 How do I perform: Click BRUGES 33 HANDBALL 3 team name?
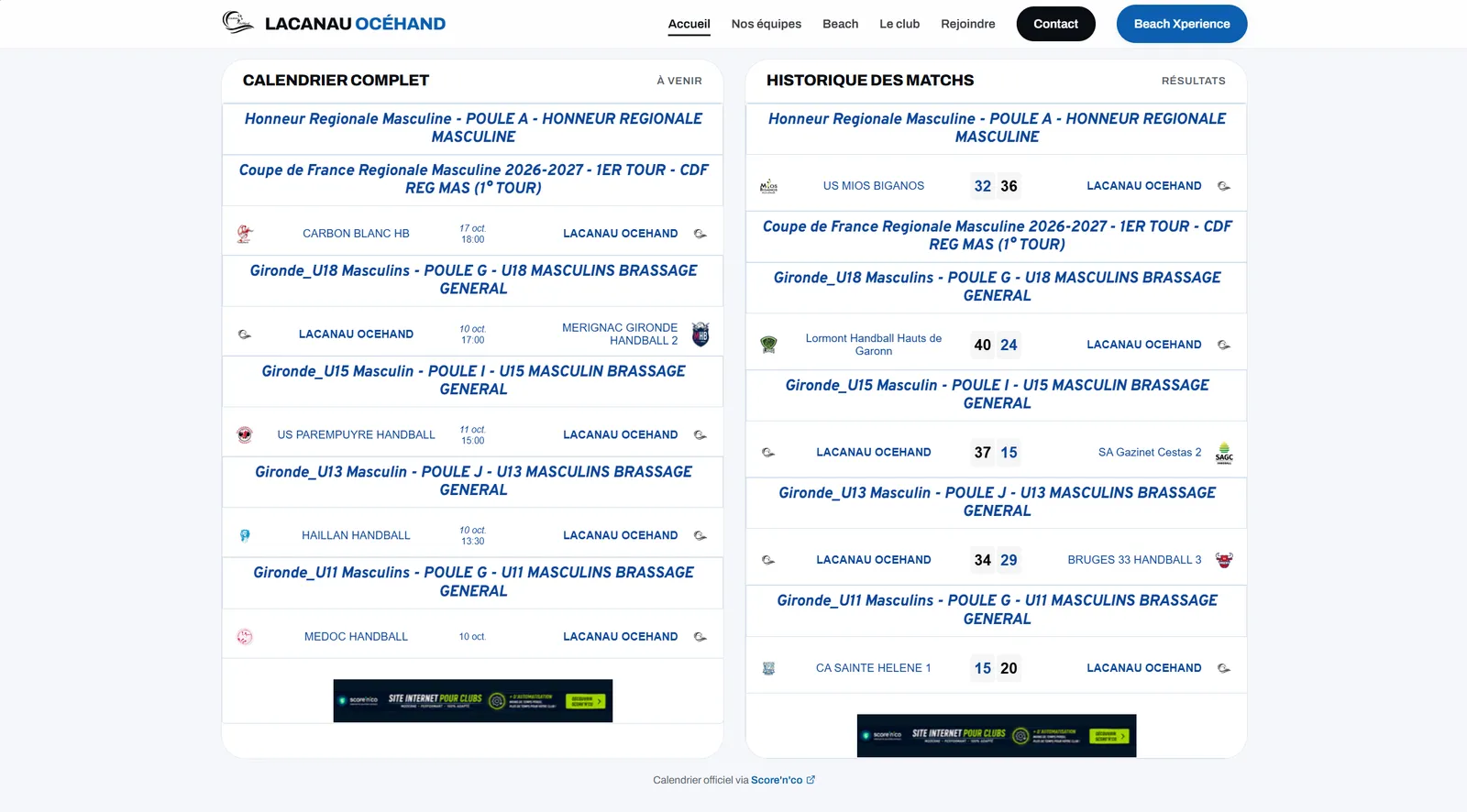point(1134,560)
